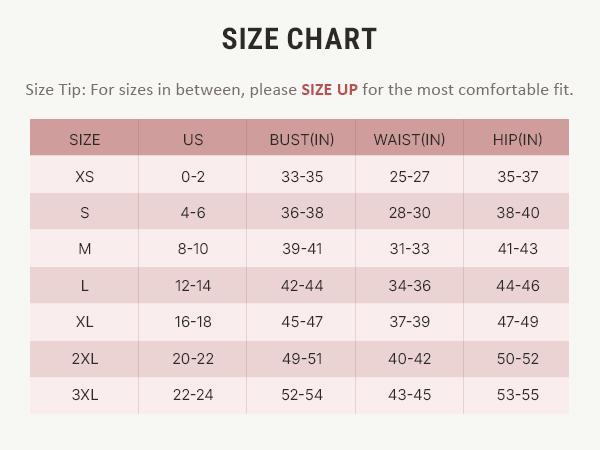Click waist measurement 25-27
Viewport: 600px width, 450px height.
point(409,177)
